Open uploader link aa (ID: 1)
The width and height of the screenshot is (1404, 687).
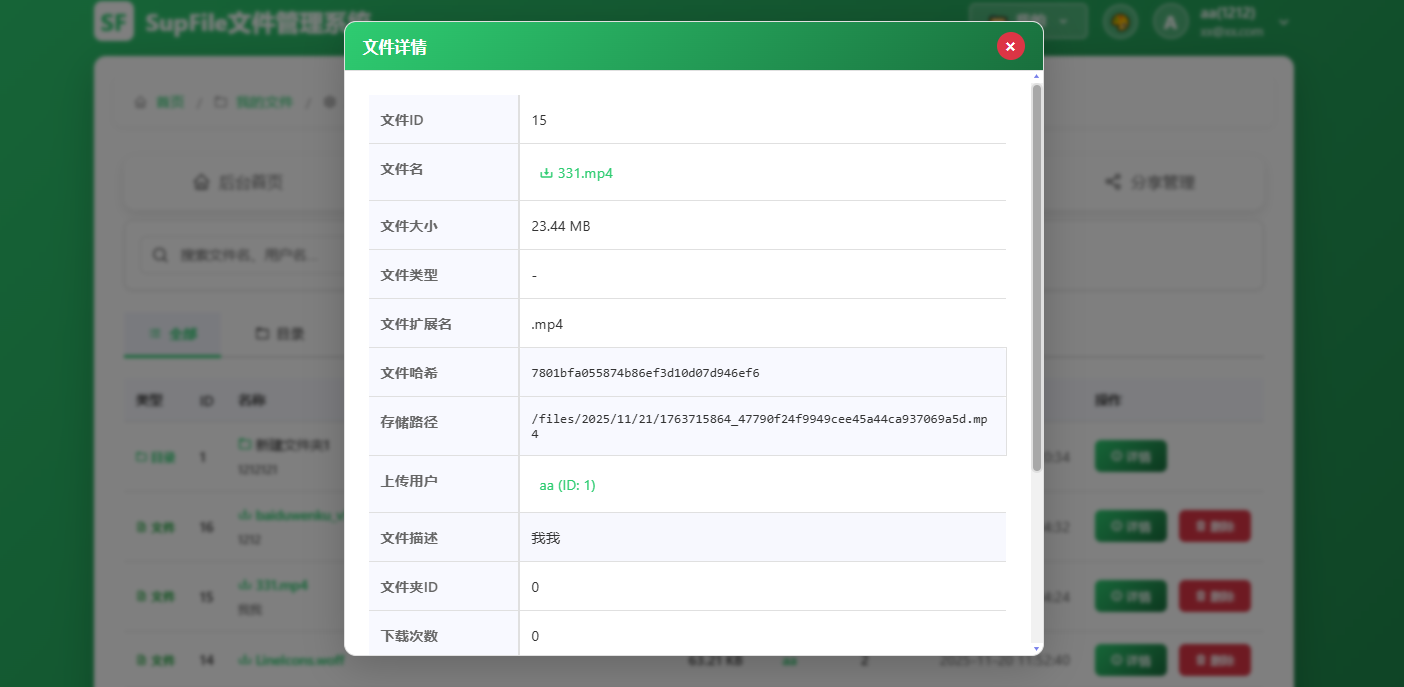coord(567,485)
